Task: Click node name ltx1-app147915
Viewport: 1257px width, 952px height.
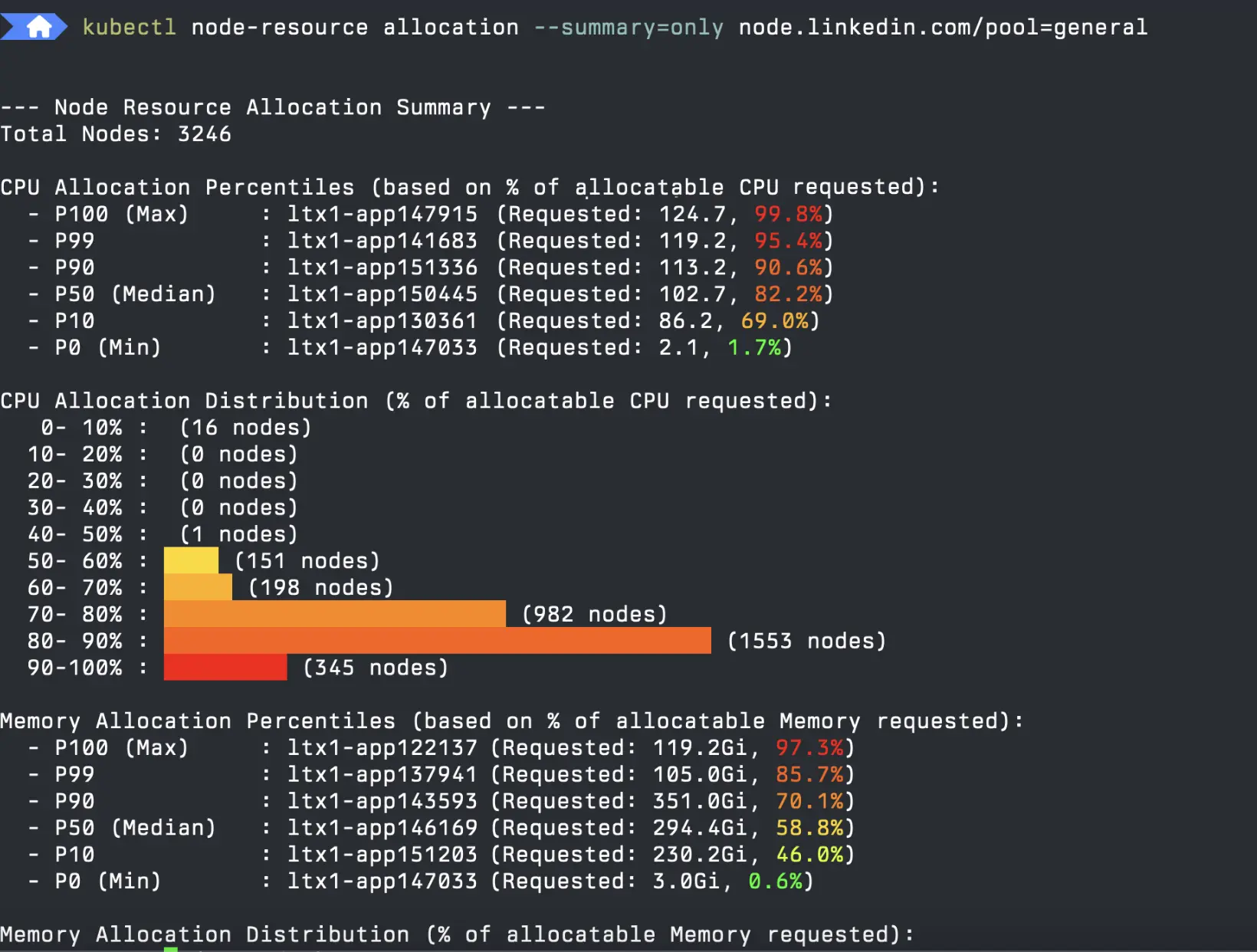Action: (382, 214)
